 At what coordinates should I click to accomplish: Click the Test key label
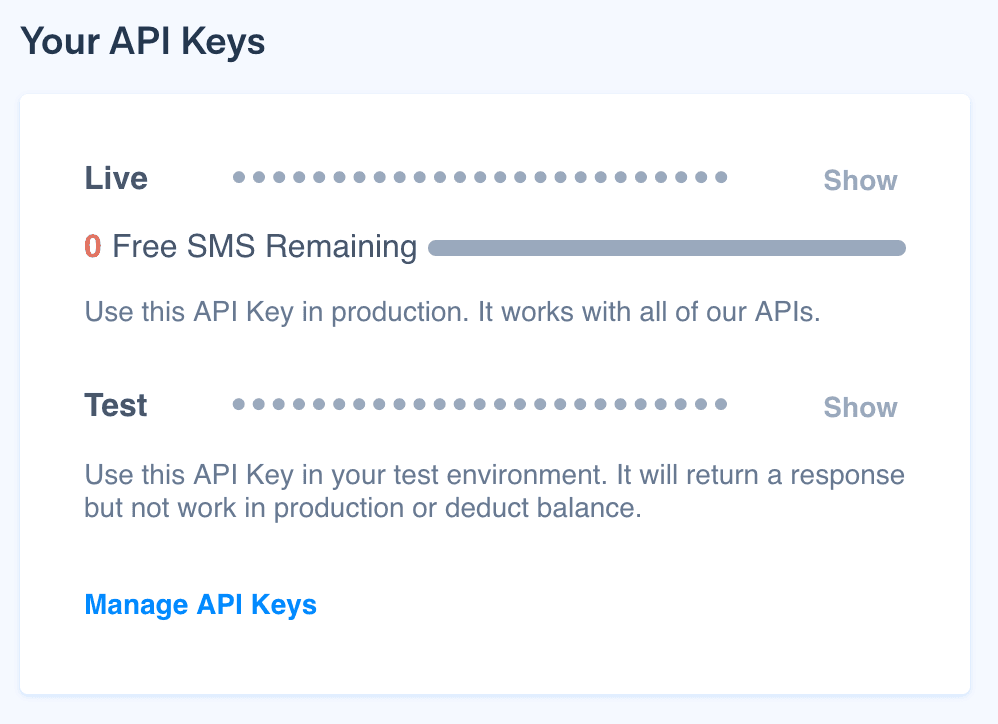[116, 405]
